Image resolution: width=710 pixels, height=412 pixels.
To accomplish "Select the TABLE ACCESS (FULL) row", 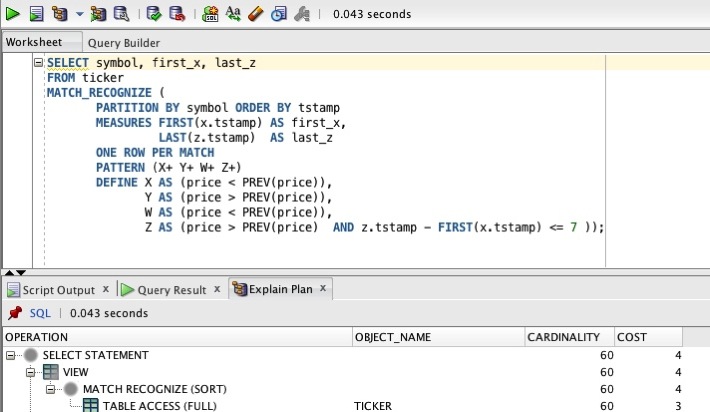I will pos(343,406).
